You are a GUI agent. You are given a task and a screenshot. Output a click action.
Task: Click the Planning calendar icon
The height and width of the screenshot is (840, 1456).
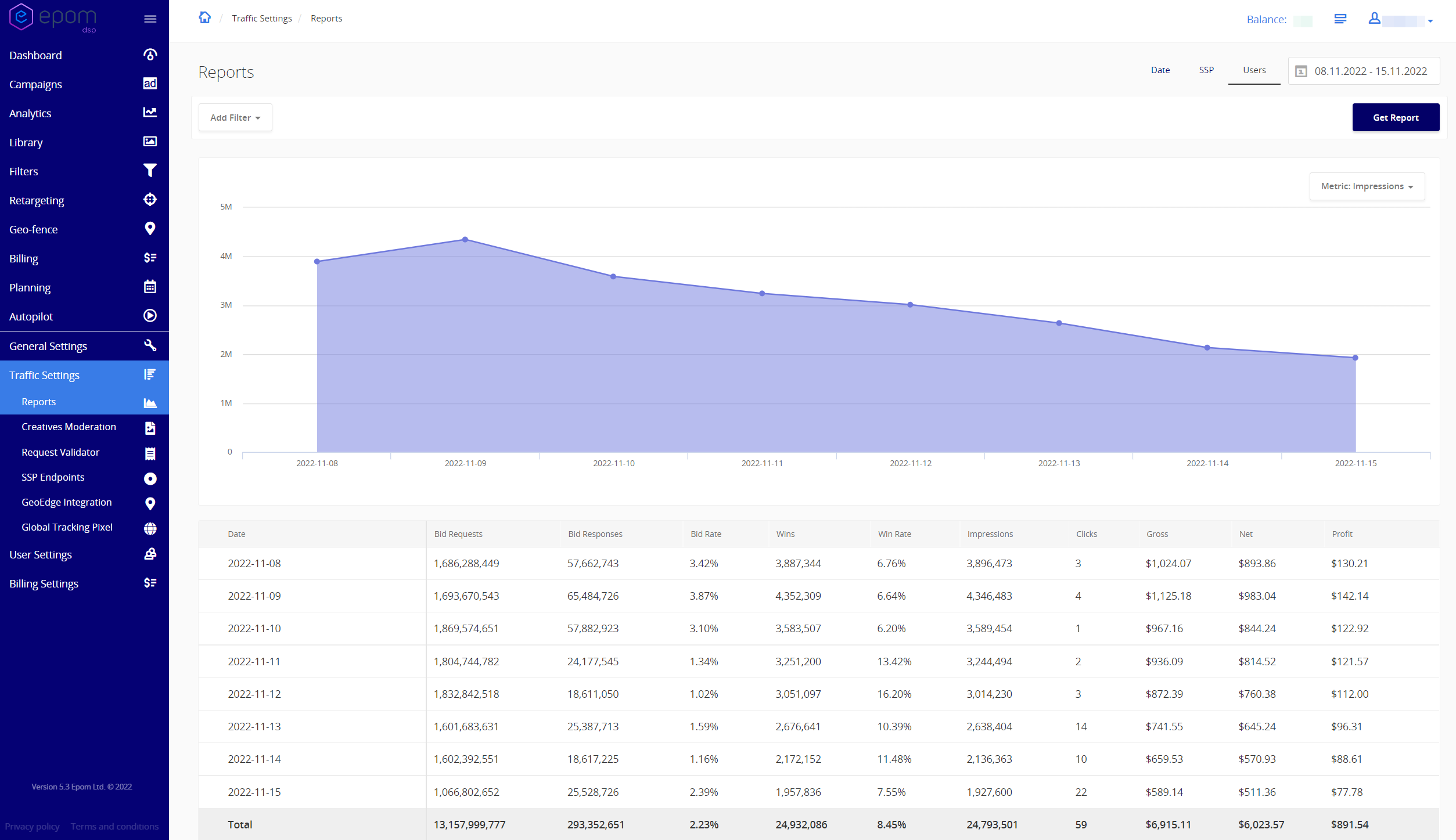[150, 287]
